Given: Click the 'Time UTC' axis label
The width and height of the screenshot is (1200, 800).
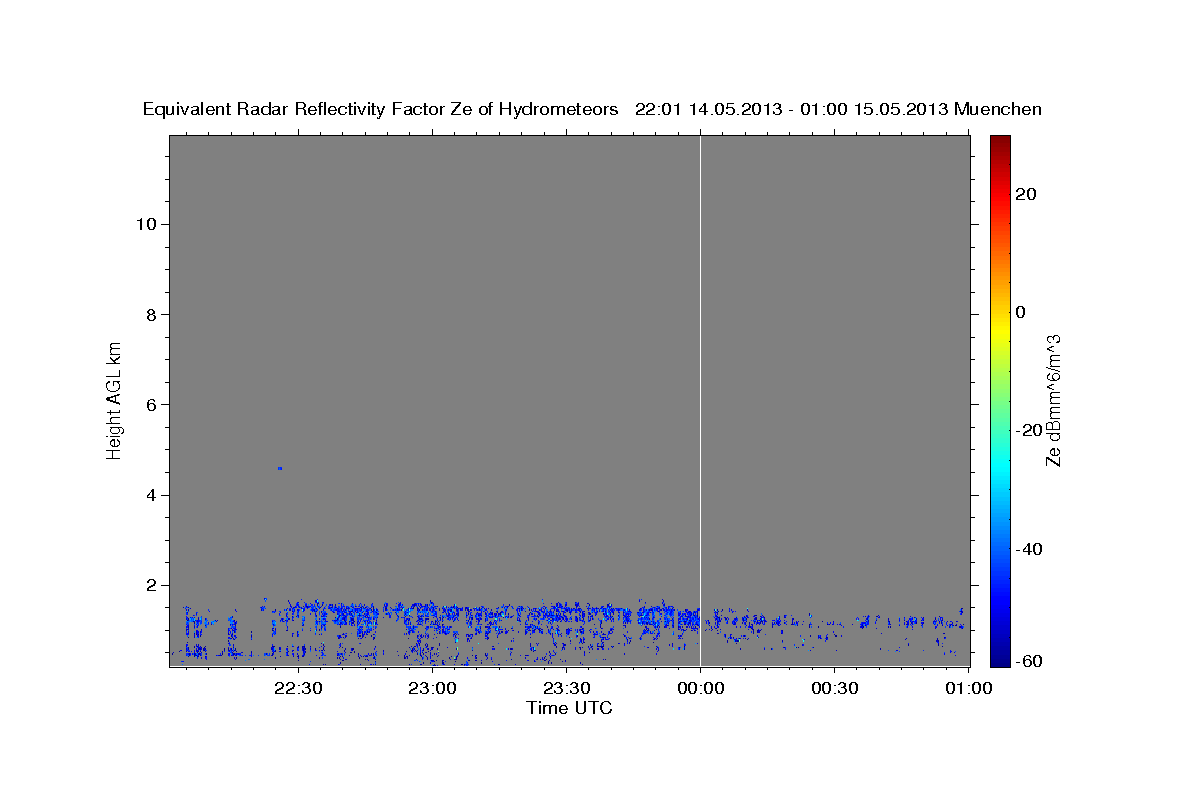Looking at the screenshot, I should 569,708.
